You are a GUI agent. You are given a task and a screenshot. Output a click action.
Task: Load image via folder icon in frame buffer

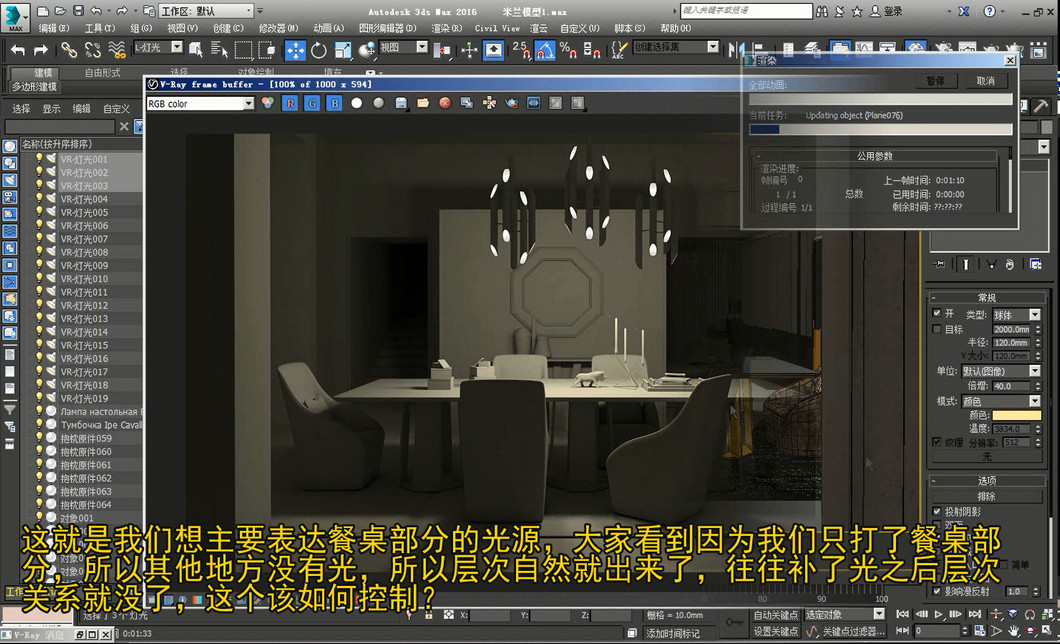click(423, 103)
